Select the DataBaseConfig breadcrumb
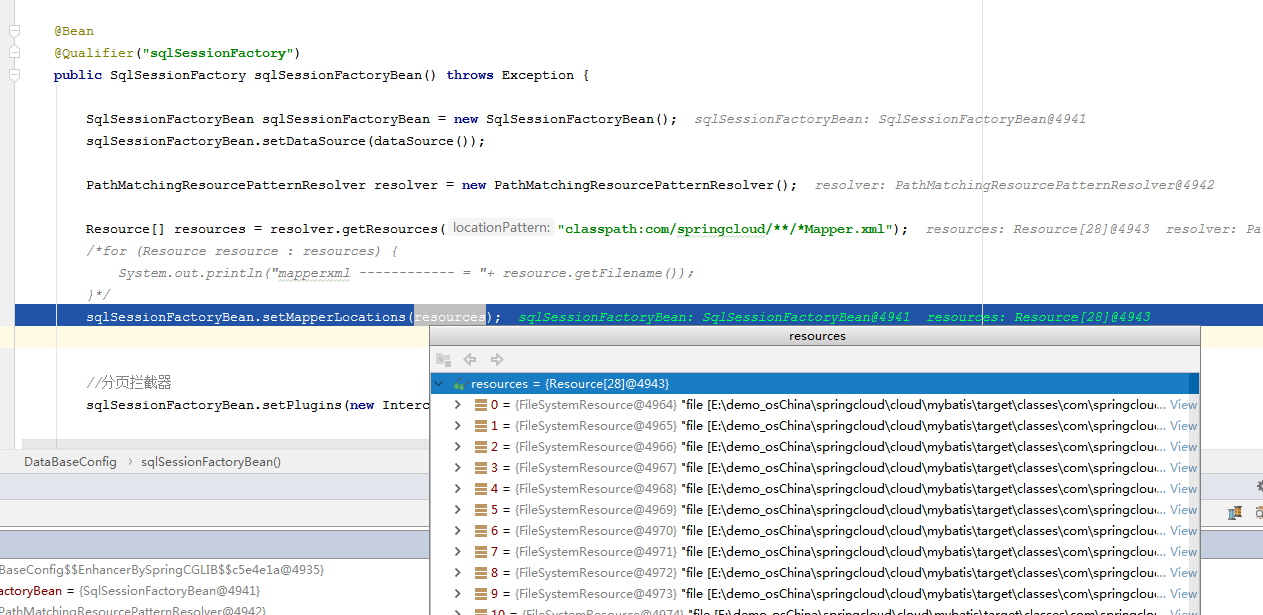The width and height of the screenshot is (1263, 615). [70, 462]
